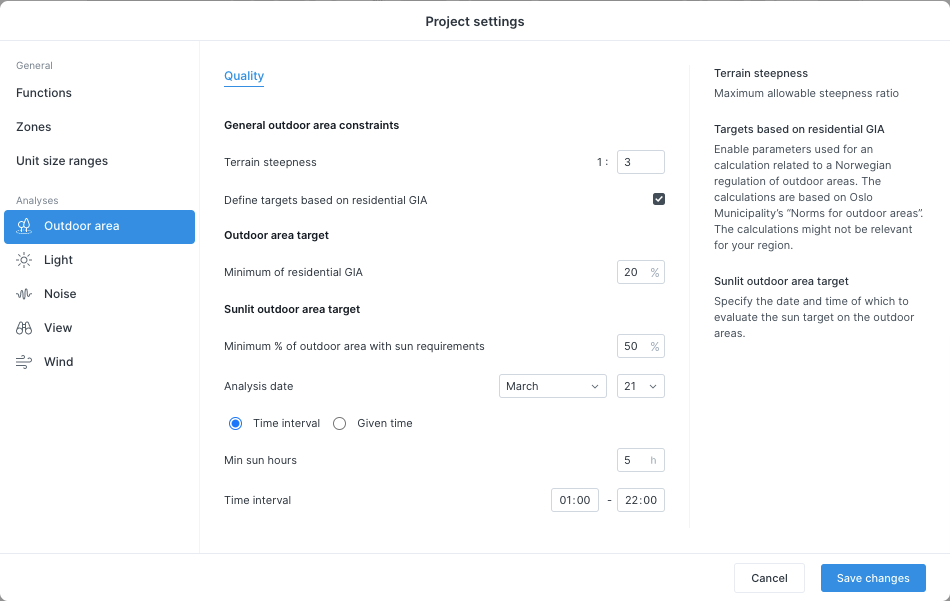
Task: Open Unit size ranges section
Action: (62, 161)
